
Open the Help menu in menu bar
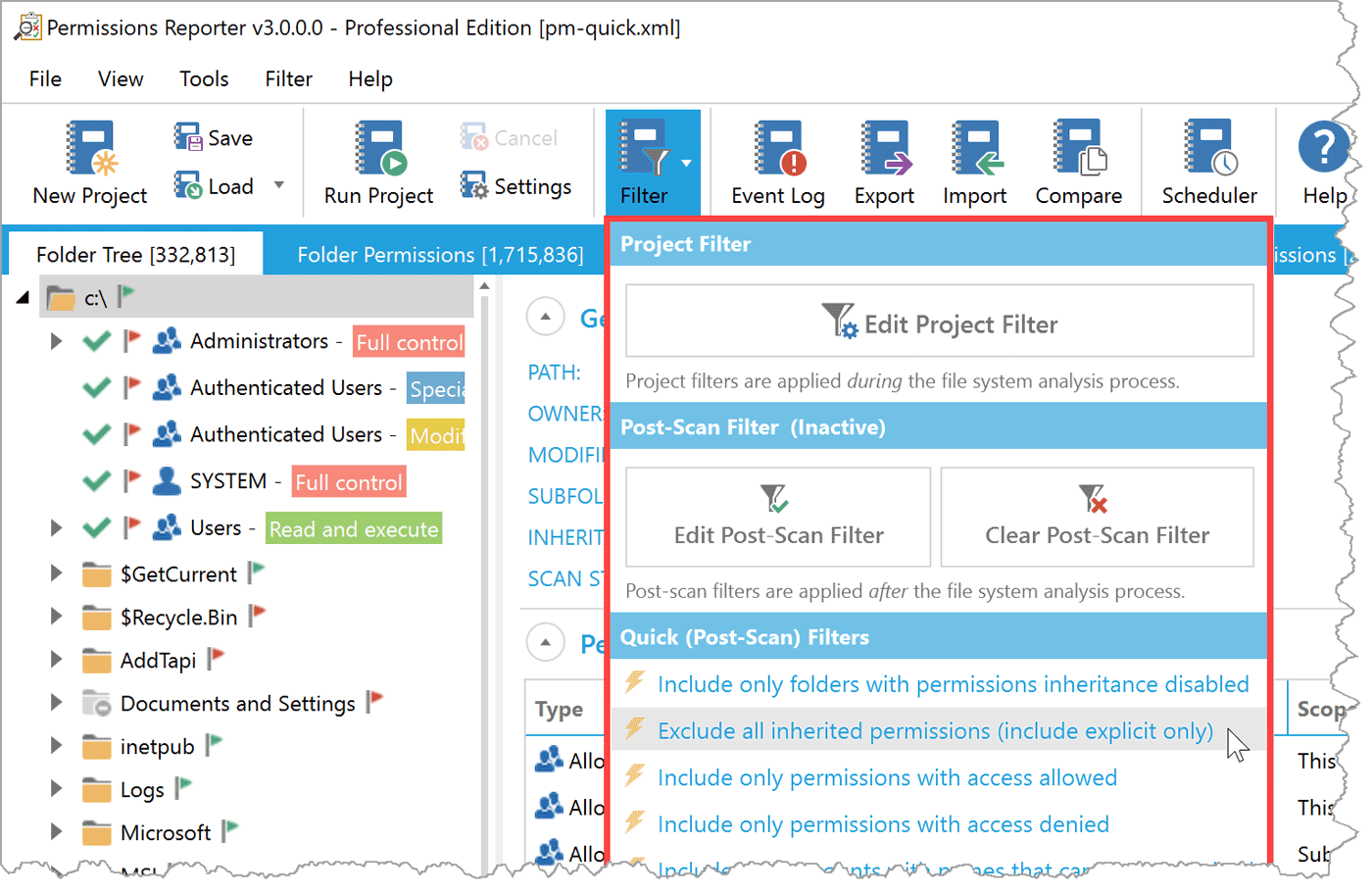(370, 79)
